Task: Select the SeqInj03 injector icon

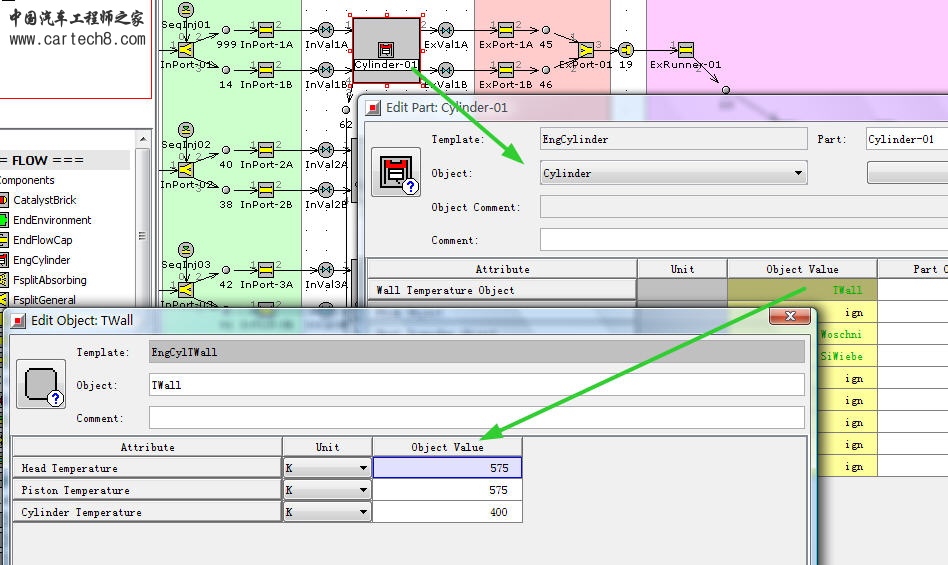Action: (x=186, y=249)
